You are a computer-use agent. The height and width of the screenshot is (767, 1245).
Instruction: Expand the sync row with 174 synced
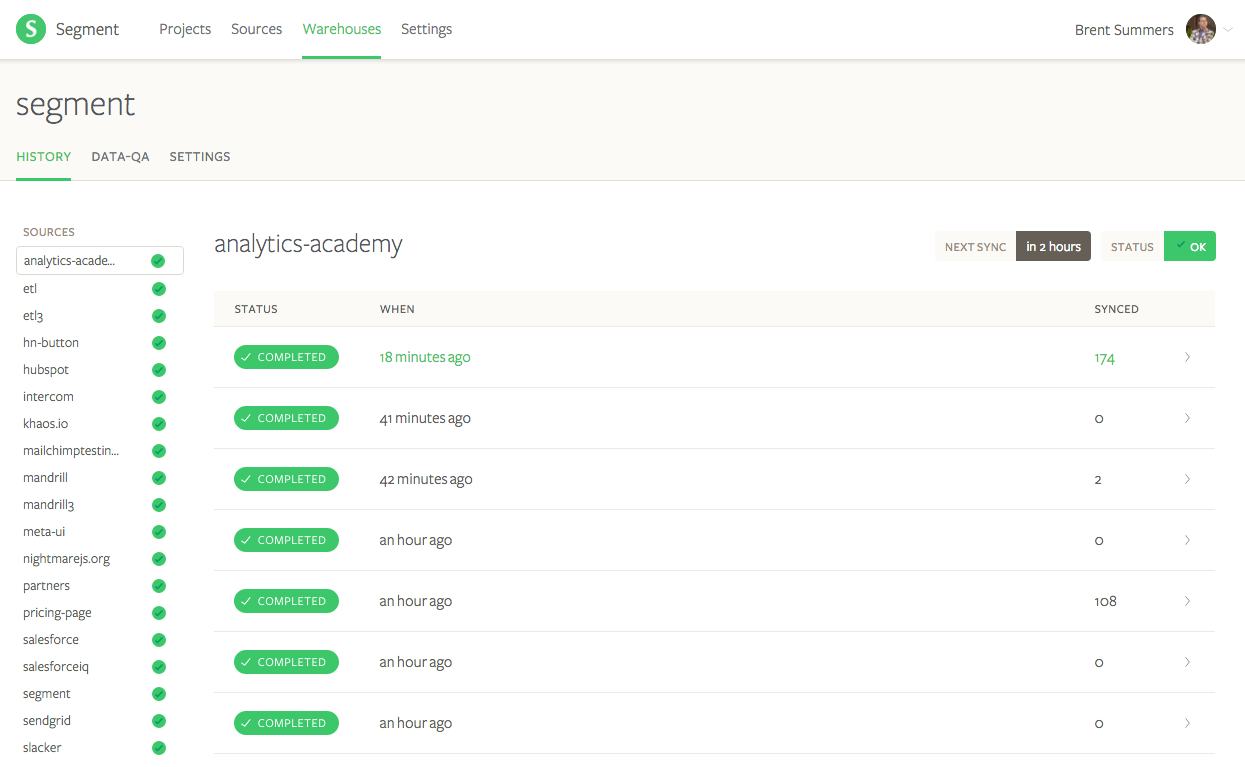(x=1187, y=357)
